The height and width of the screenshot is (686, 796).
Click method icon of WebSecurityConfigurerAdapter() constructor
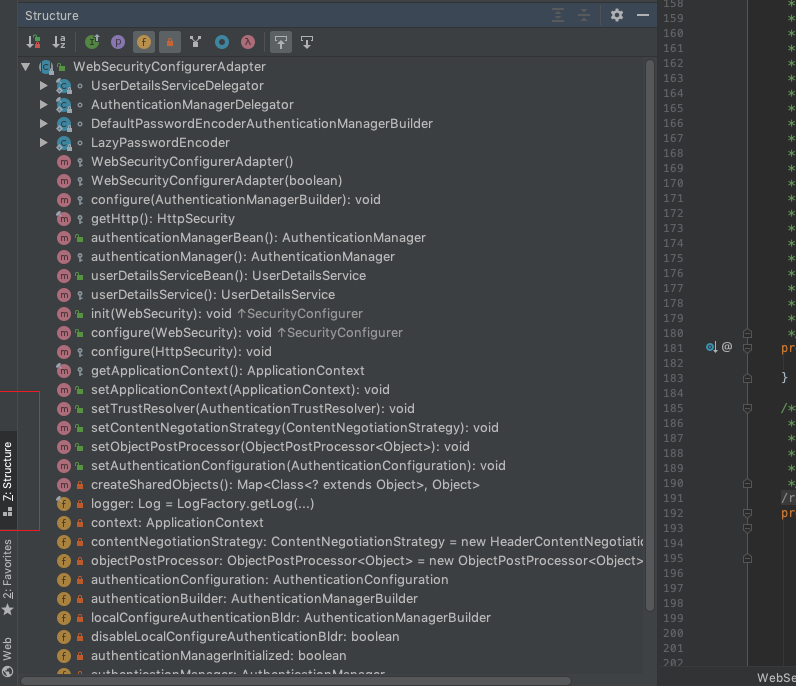[x=63, y=162]
